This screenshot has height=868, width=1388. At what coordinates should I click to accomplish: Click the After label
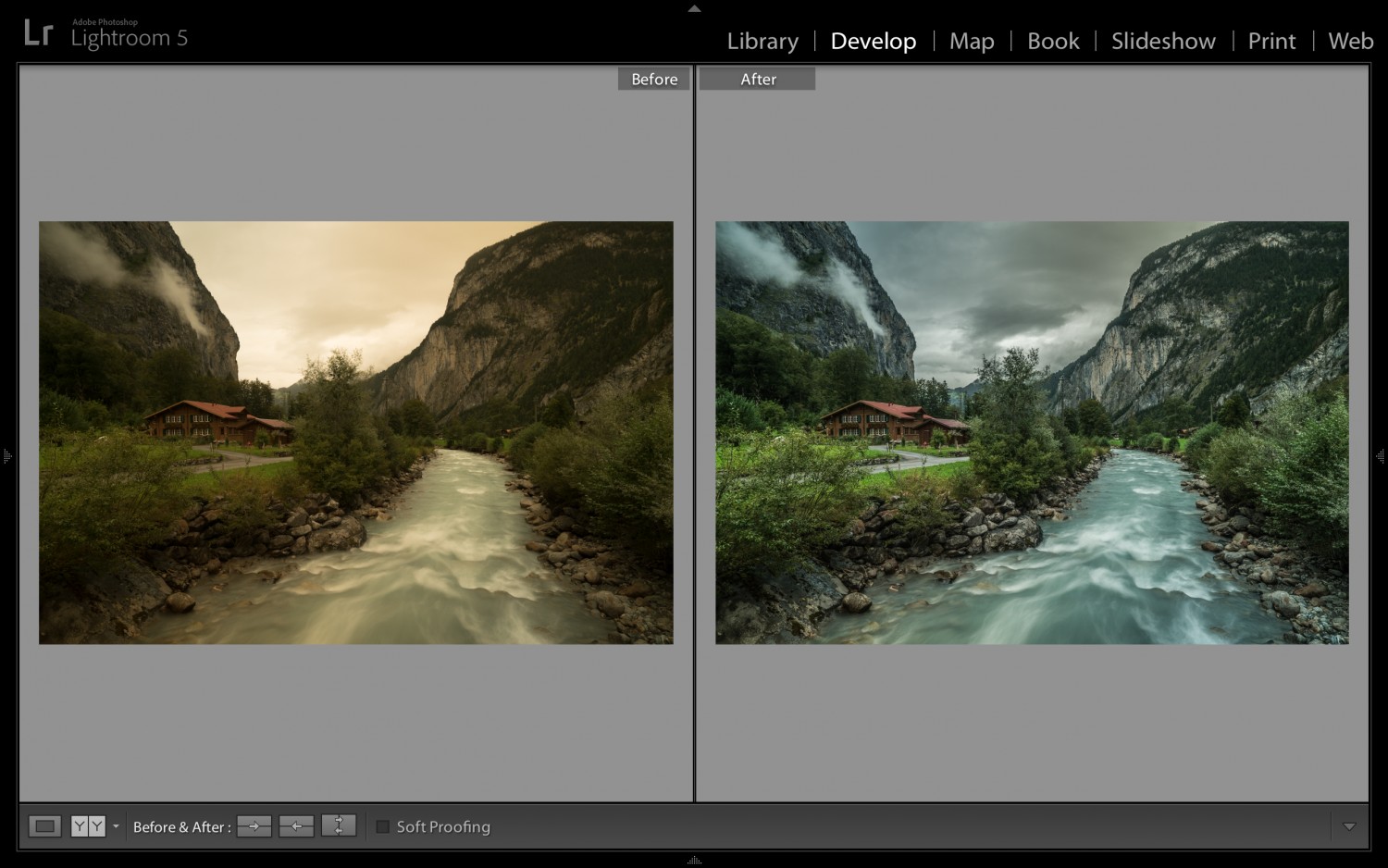pos(758,79)
